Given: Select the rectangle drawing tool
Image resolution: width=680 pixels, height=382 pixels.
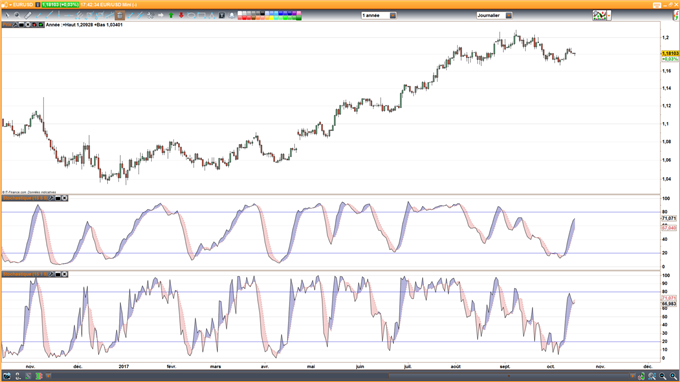Looking at the screenshot, I should (x=202, y=15).
